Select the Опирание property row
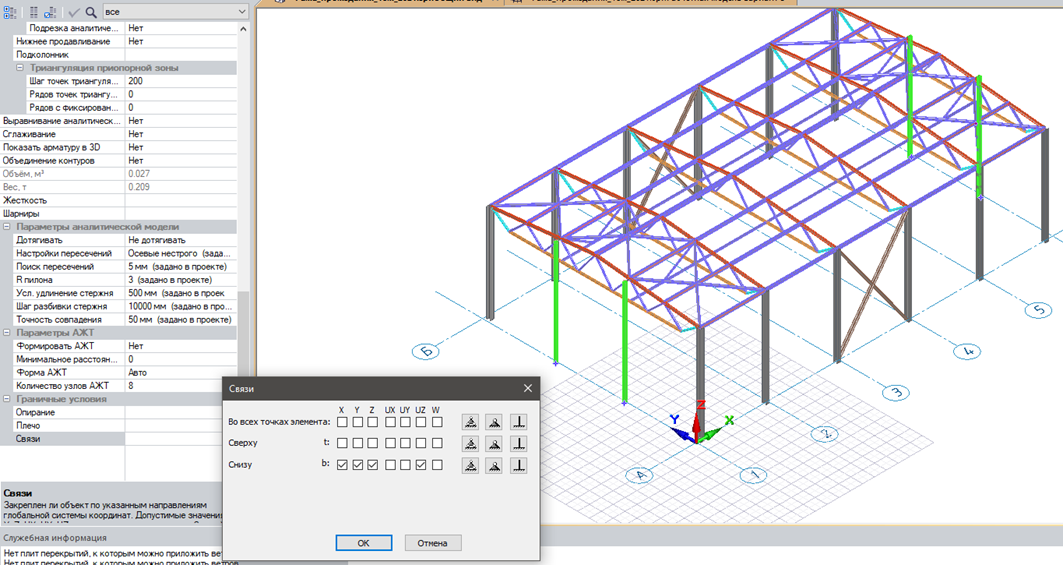The image size is (1063, 565). point(119,412)
